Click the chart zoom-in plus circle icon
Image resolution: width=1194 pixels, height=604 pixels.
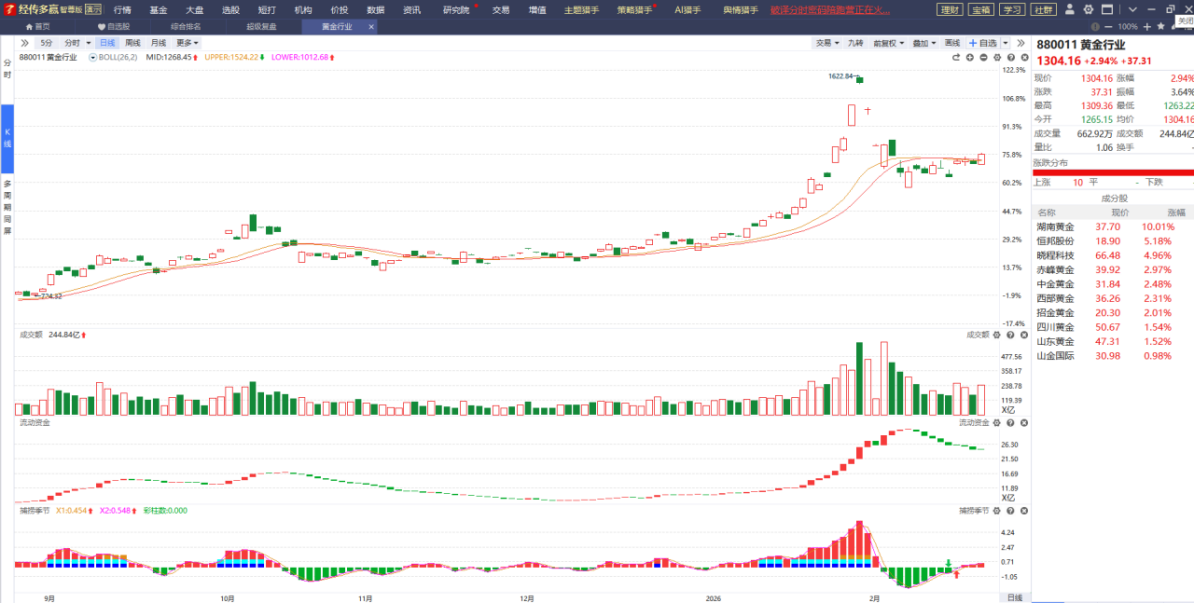pyautogui.click(x=969, y=58)
